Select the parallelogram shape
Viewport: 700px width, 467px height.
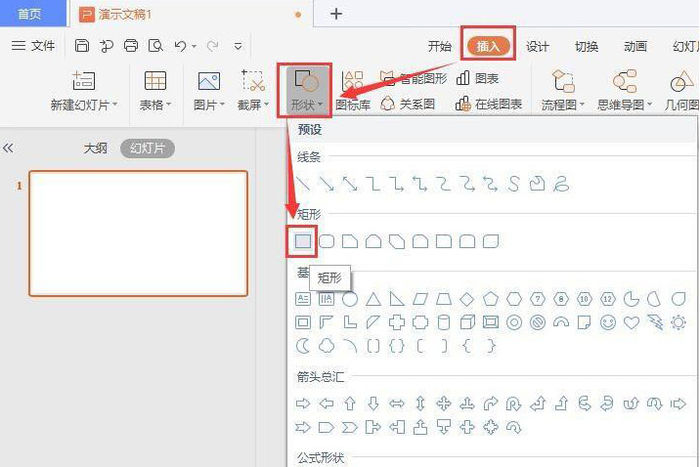point(420,299)
